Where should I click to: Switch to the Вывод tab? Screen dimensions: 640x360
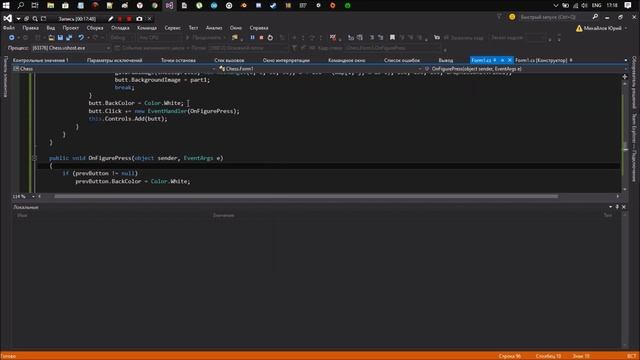[x=446, y=60]
